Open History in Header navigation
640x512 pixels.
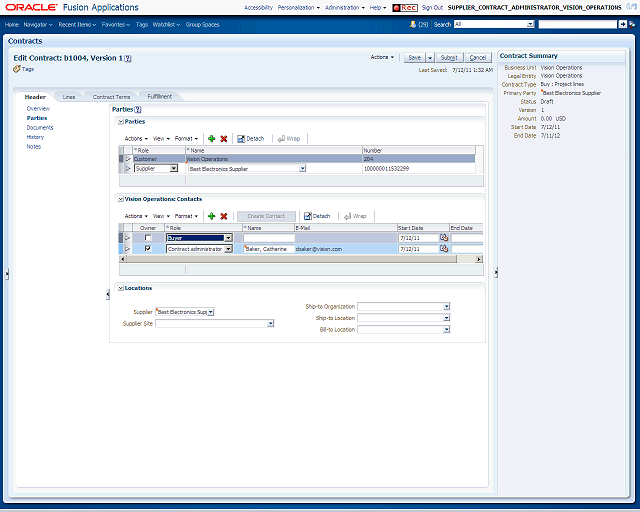pos(35,137)
